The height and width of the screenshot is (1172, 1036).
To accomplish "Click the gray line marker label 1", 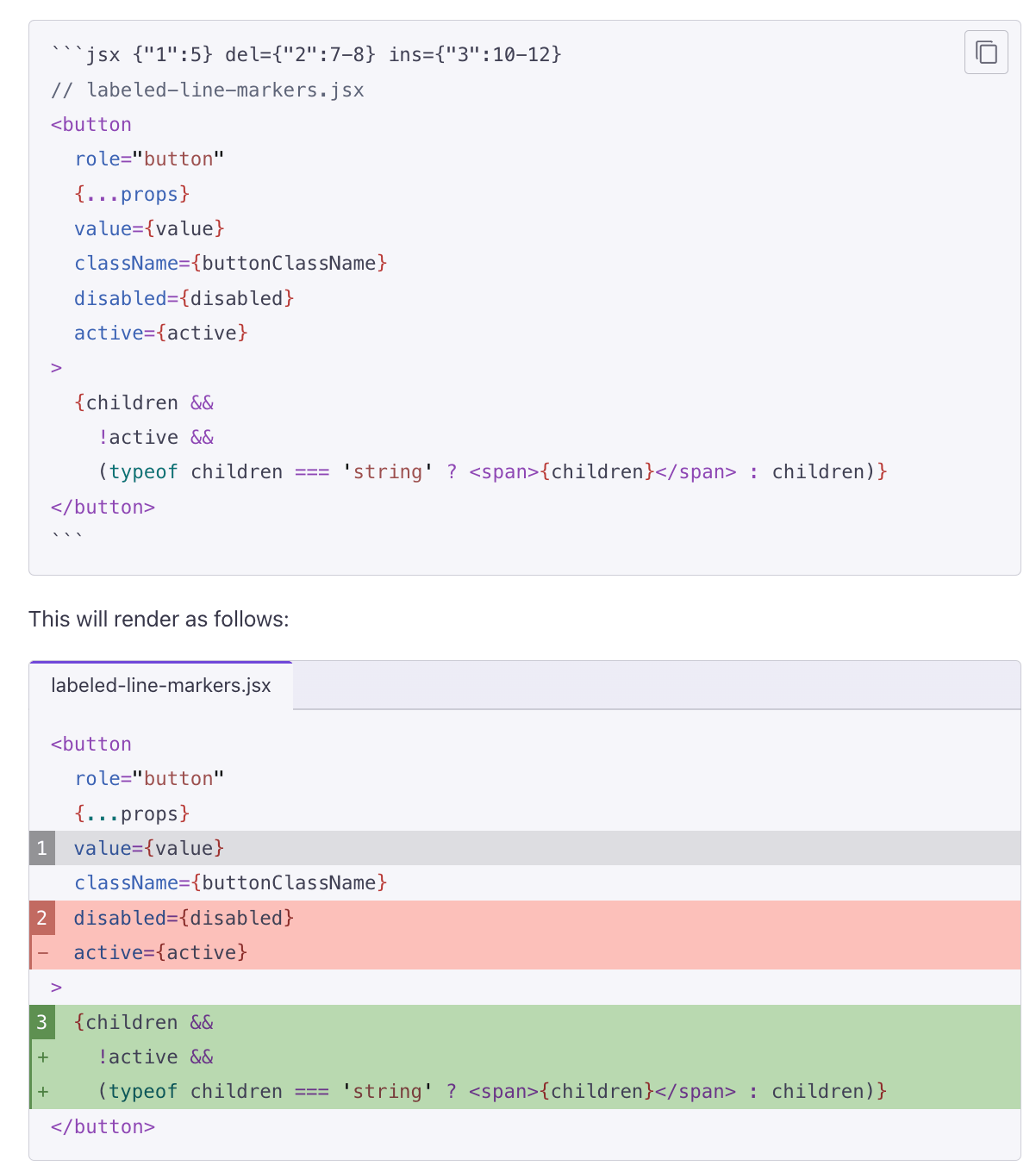I will (42, 849).
